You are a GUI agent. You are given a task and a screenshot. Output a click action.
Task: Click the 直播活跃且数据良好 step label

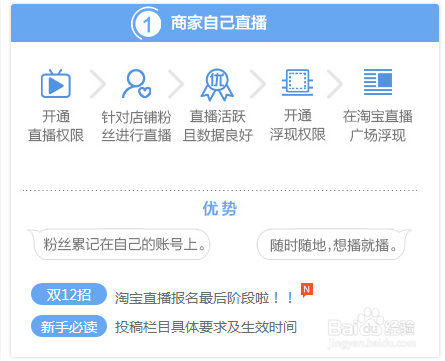point(218,126)
